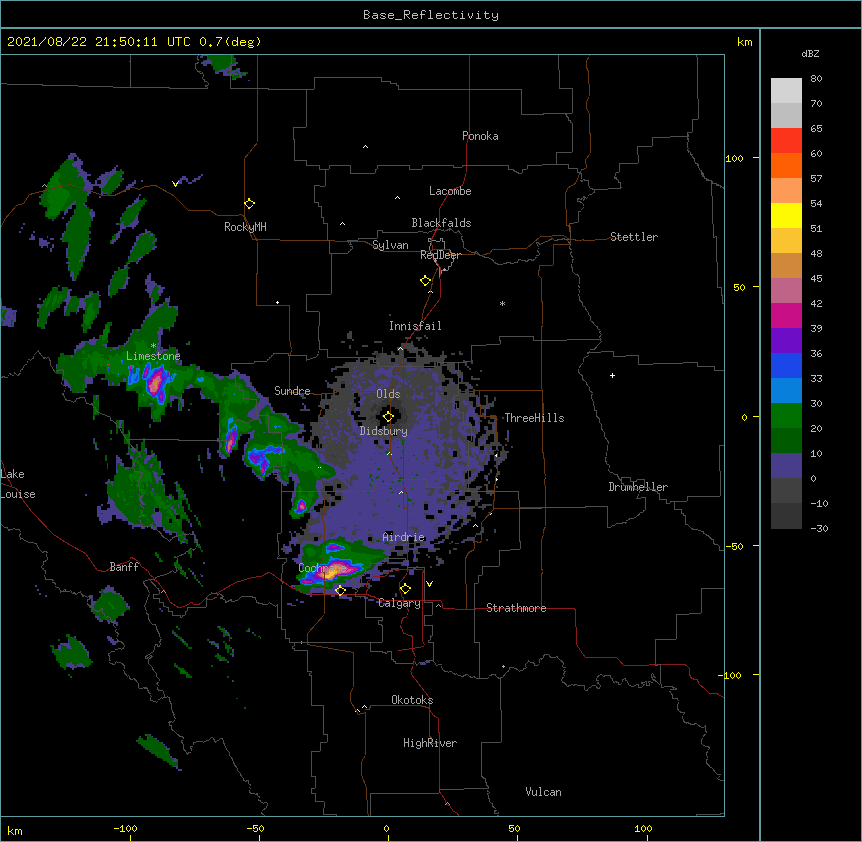The height and width of the screenshot is (842, 862).
Task: Click the asterisk marker above Limestone label
Action: click(x=153, y=346)
